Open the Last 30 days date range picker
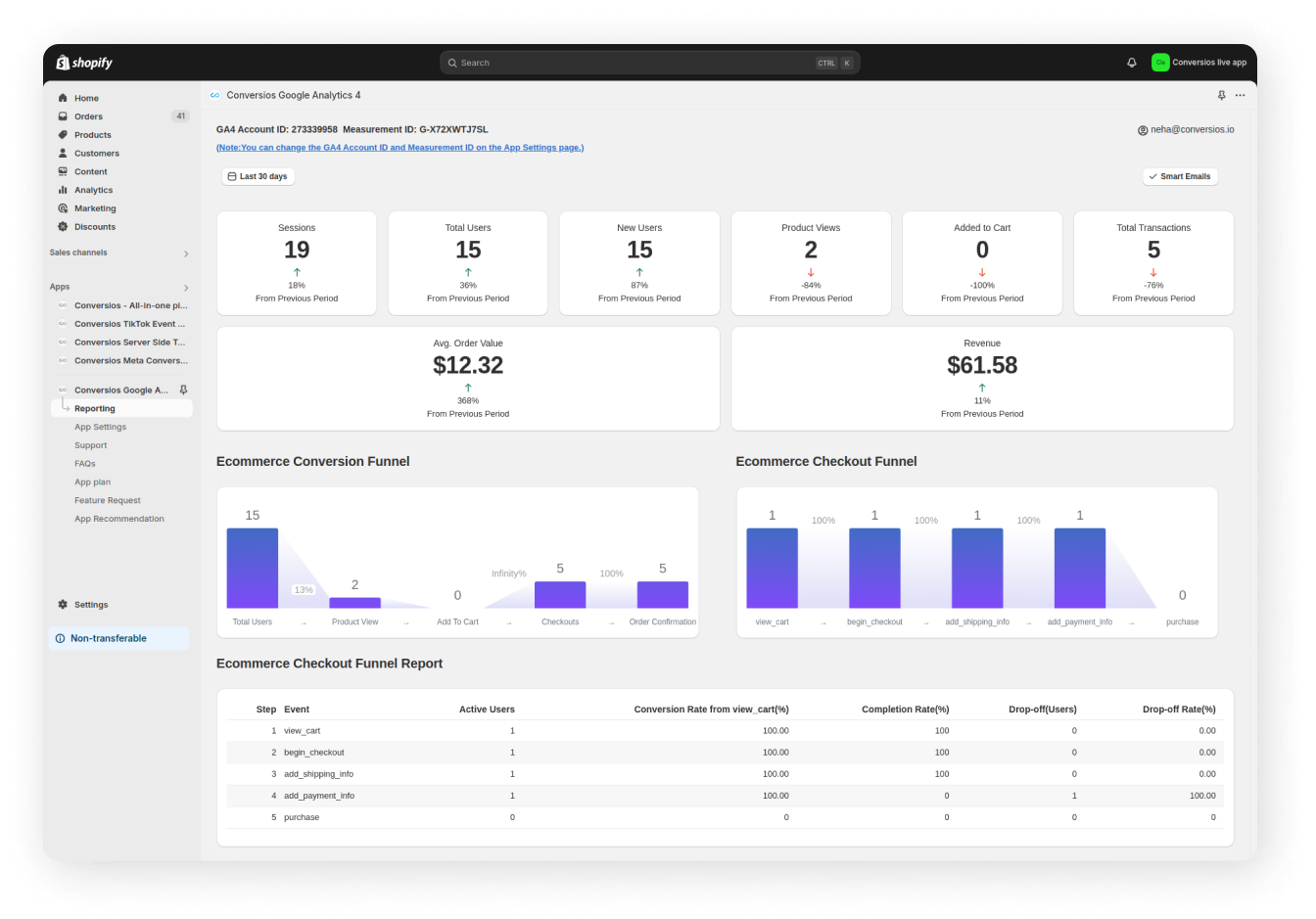Viewport: 1316px width, 919px height. pyautogui.click(x=258, y=177)
